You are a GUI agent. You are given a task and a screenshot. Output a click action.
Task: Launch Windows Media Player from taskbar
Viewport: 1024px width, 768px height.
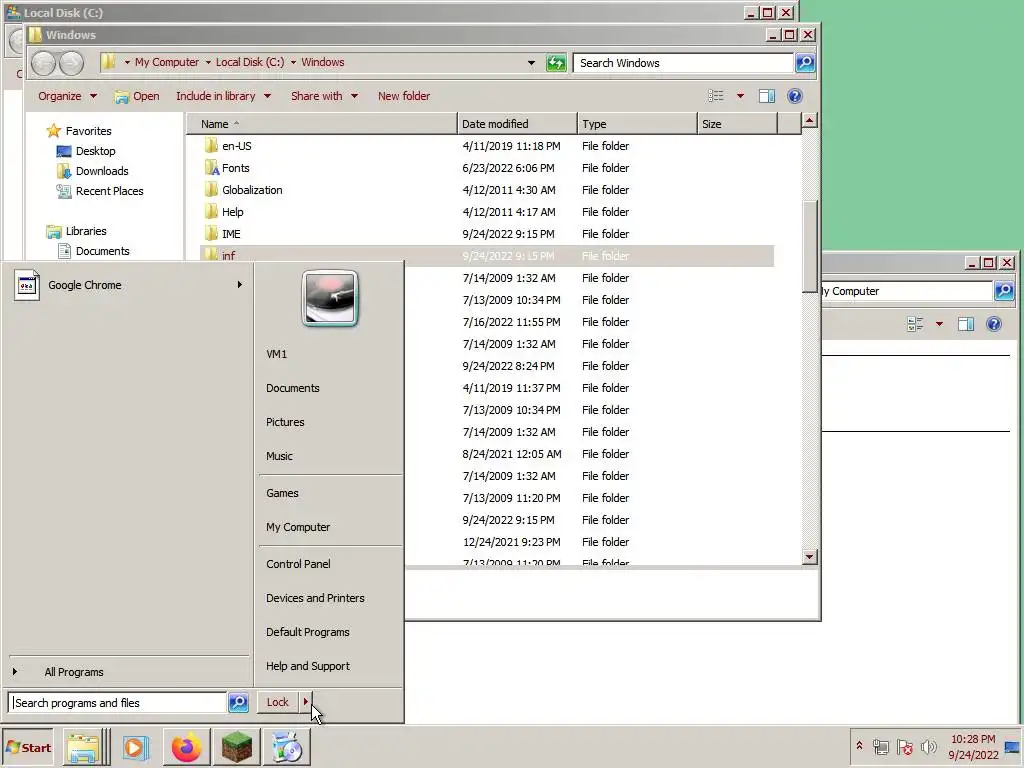(x=136, y=747)
